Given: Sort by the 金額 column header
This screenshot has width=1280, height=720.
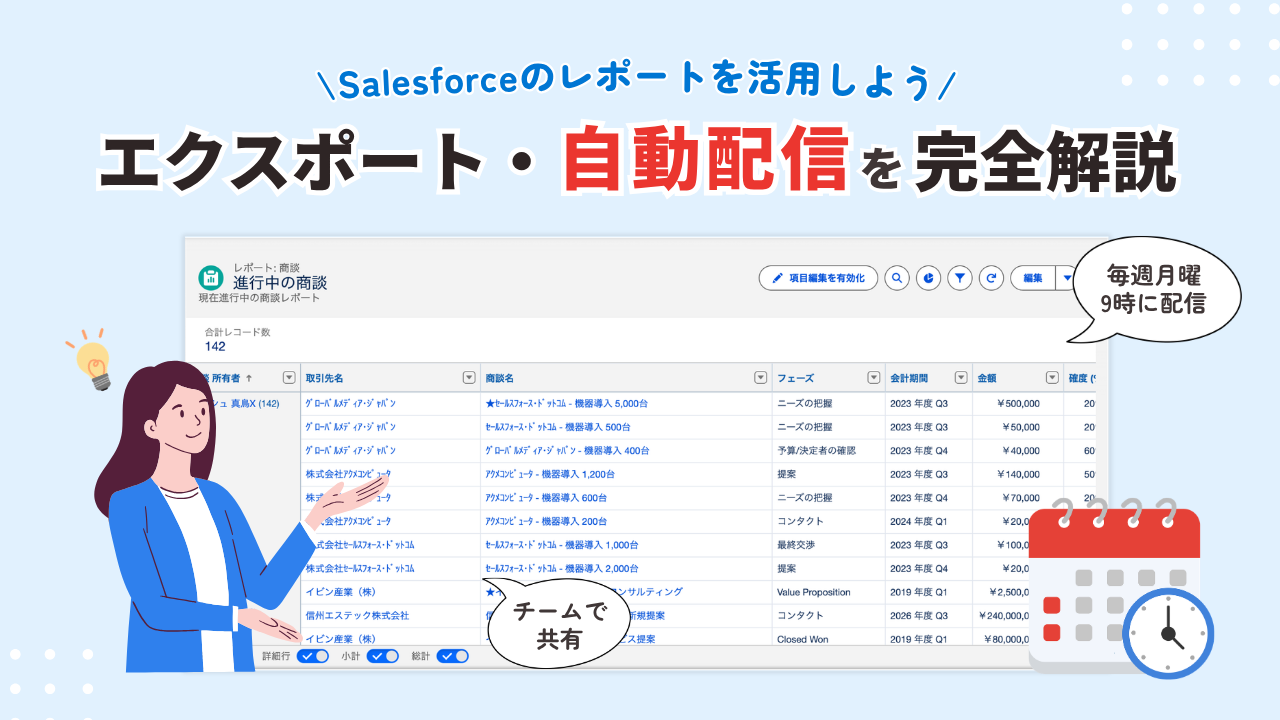Looking at the screenshot, I should (986, 379).
